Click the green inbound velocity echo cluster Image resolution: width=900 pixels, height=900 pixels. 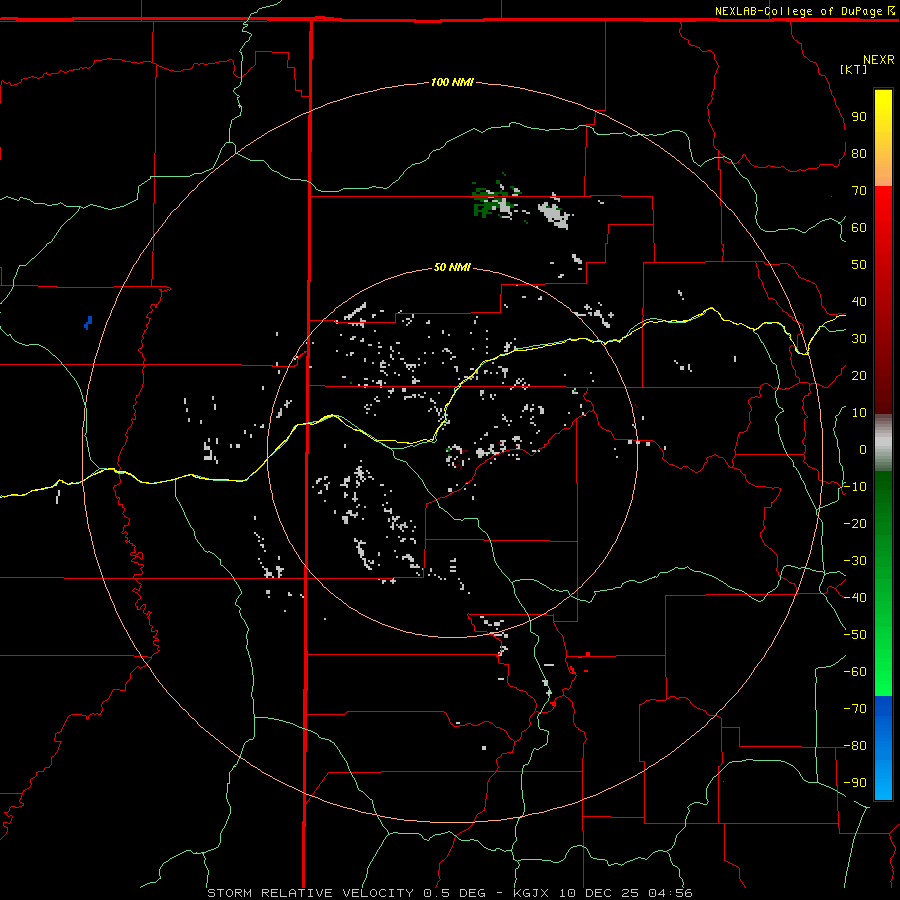click(x=487, y=200)
